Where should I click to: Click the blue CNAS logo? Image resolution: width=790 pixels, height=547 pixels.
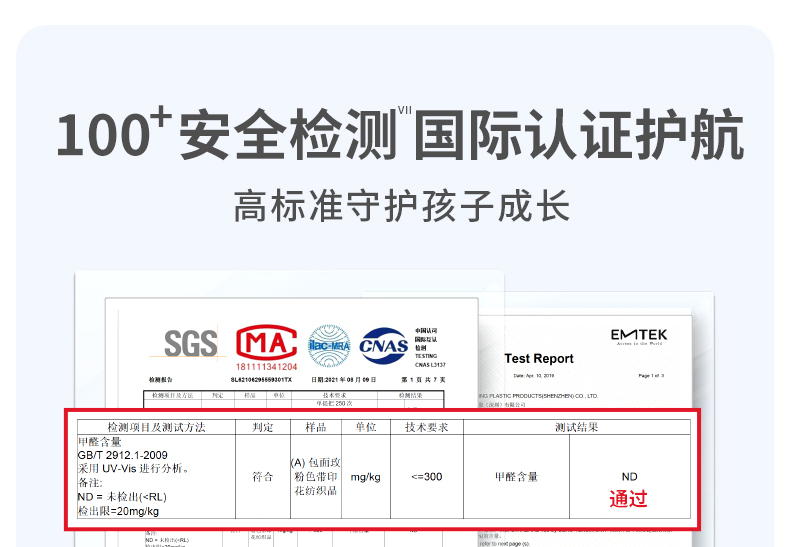pos(383,343)
